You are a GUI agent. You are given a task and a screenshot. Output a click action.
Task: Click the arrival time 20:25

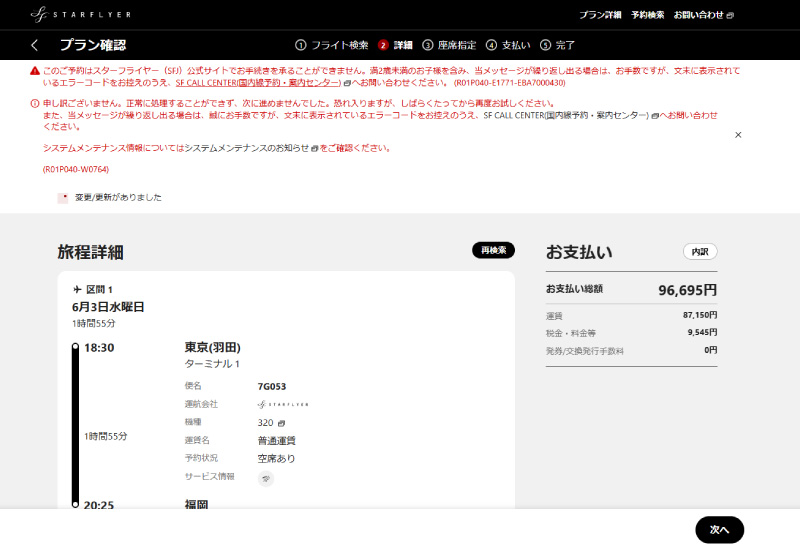tap(99, 505)
